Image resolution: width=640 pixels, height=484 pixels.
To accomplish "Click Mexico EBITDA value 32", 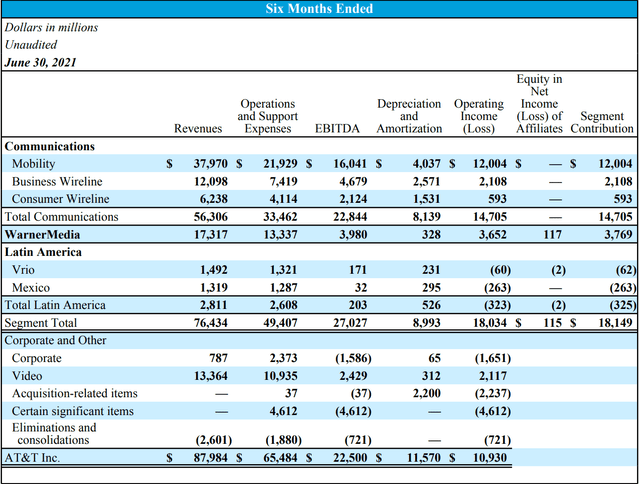I will (x=360, y=288).
